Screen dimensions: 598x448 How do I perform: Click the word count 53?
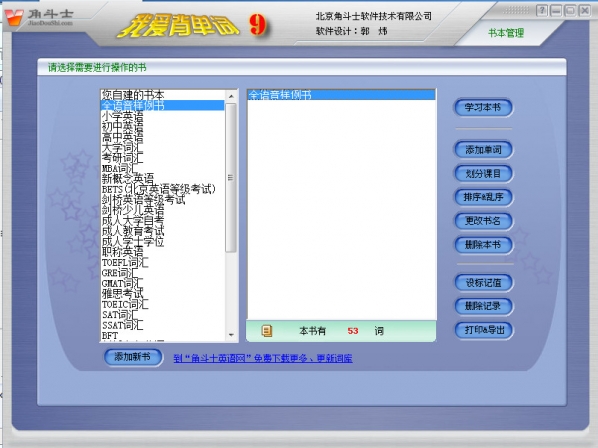(353, 331)
